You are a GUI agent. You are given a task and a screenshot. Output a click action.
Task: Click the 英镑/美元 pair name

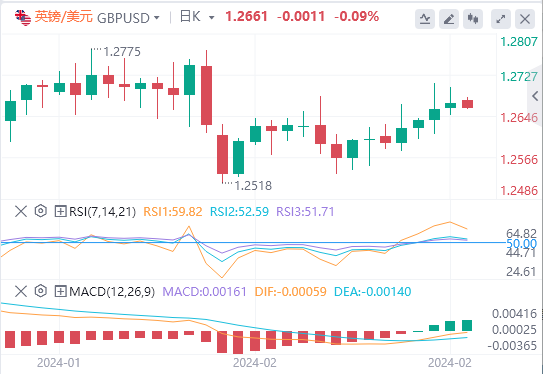63,17
